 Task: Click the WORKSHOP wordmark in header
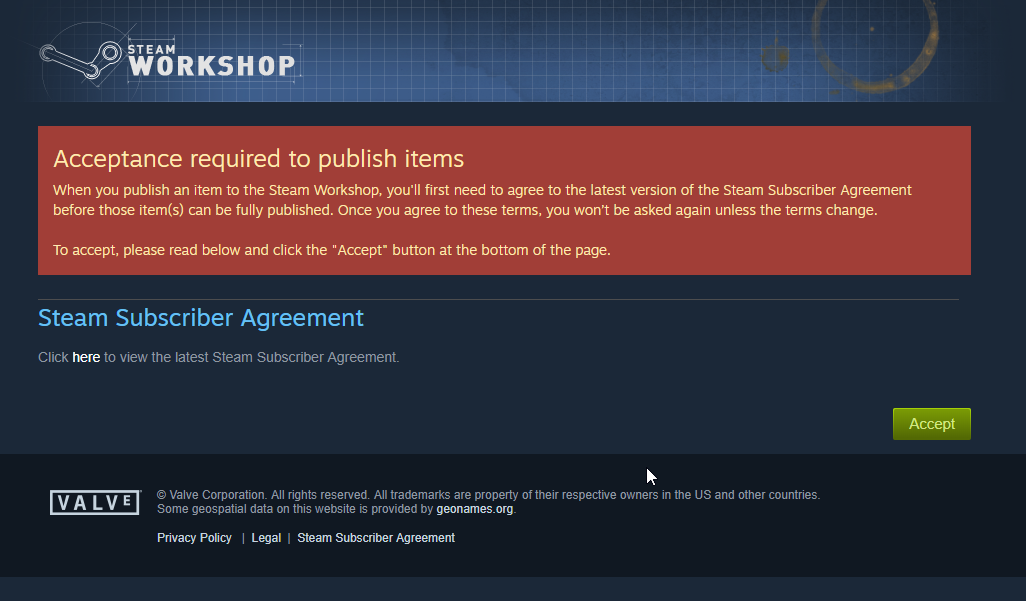212,66
